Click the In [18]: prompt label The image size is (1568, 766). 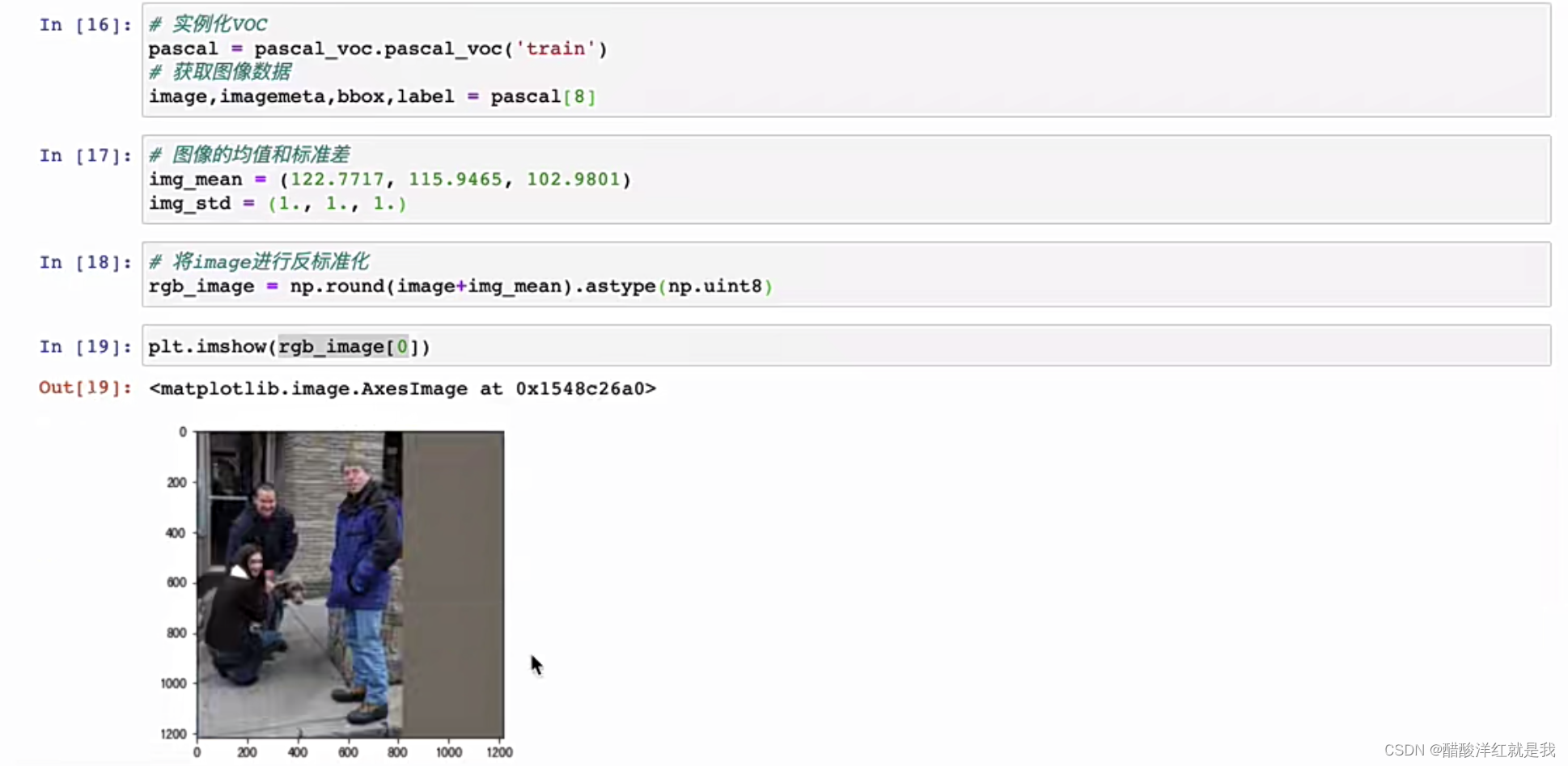click(85, 262)
